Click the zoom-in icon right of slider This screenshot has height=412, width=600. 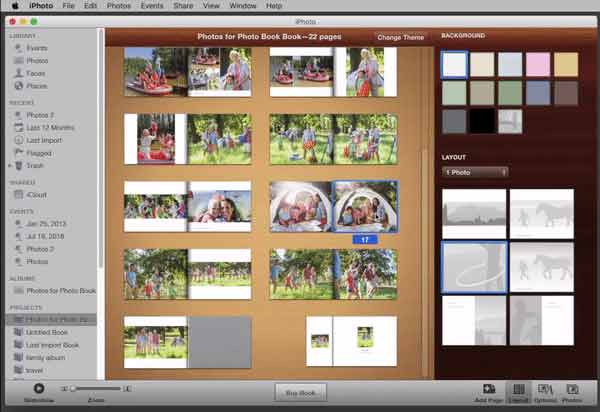(127, 389)
